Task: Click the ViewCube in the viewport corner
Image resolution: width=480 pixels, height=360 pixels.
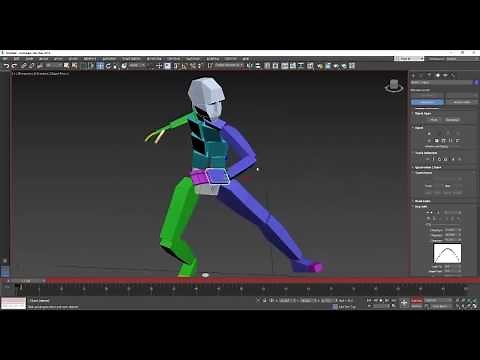Action: 394,86
